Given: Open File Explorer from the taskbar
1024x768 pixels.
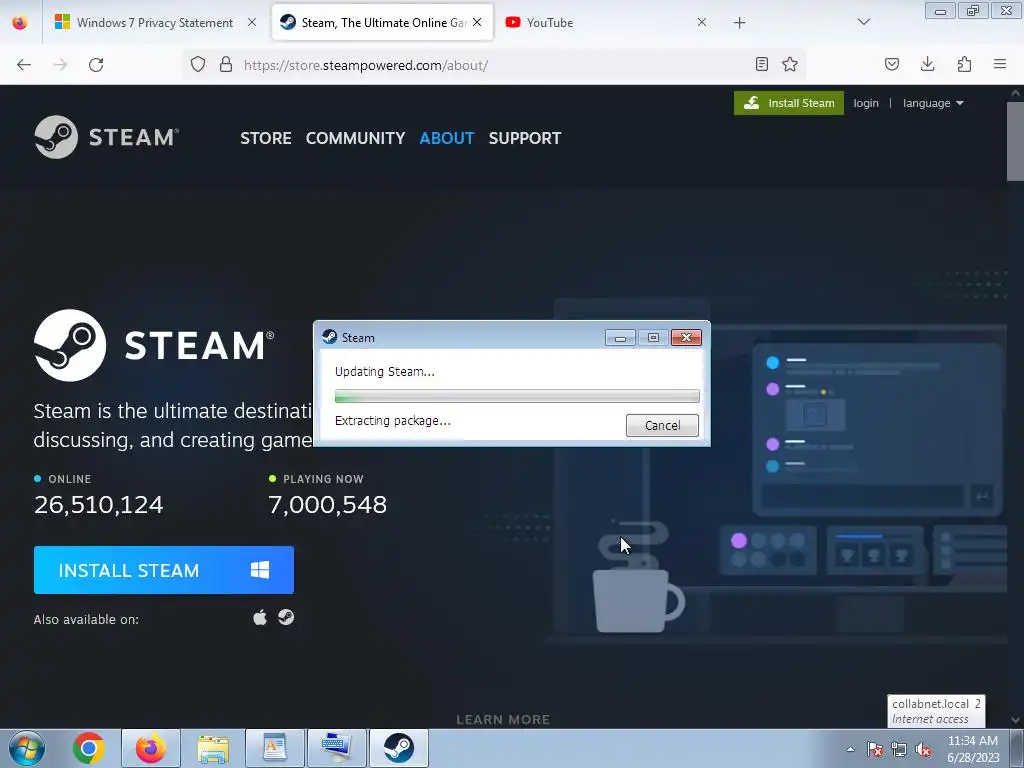Looking at the screenshot, I should click(x=213, y=748).
